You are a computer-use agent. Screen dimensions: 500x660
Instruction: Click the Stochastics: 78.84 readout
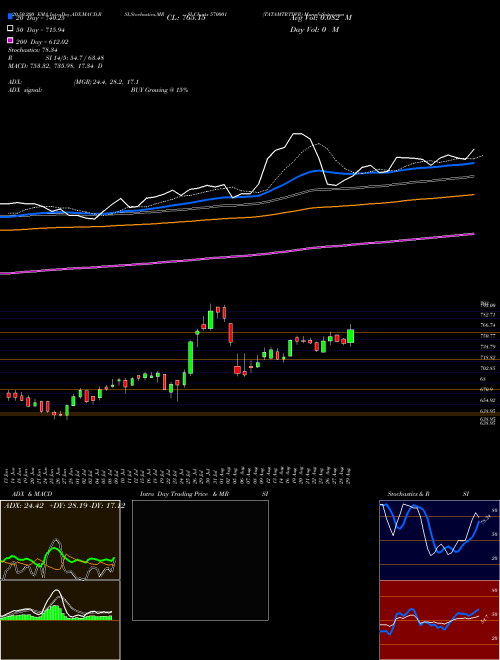(x=33, y=50)
